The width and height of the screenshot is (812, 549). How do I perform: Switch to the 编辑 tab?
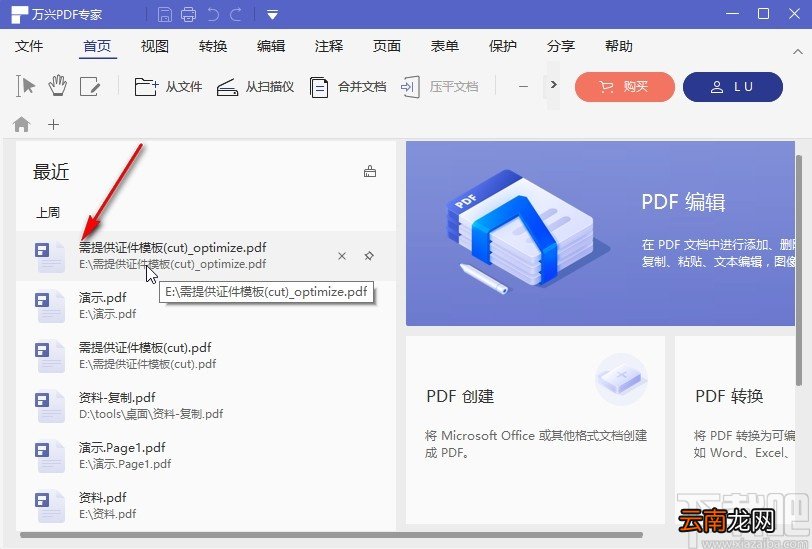(x=271, y=46)
